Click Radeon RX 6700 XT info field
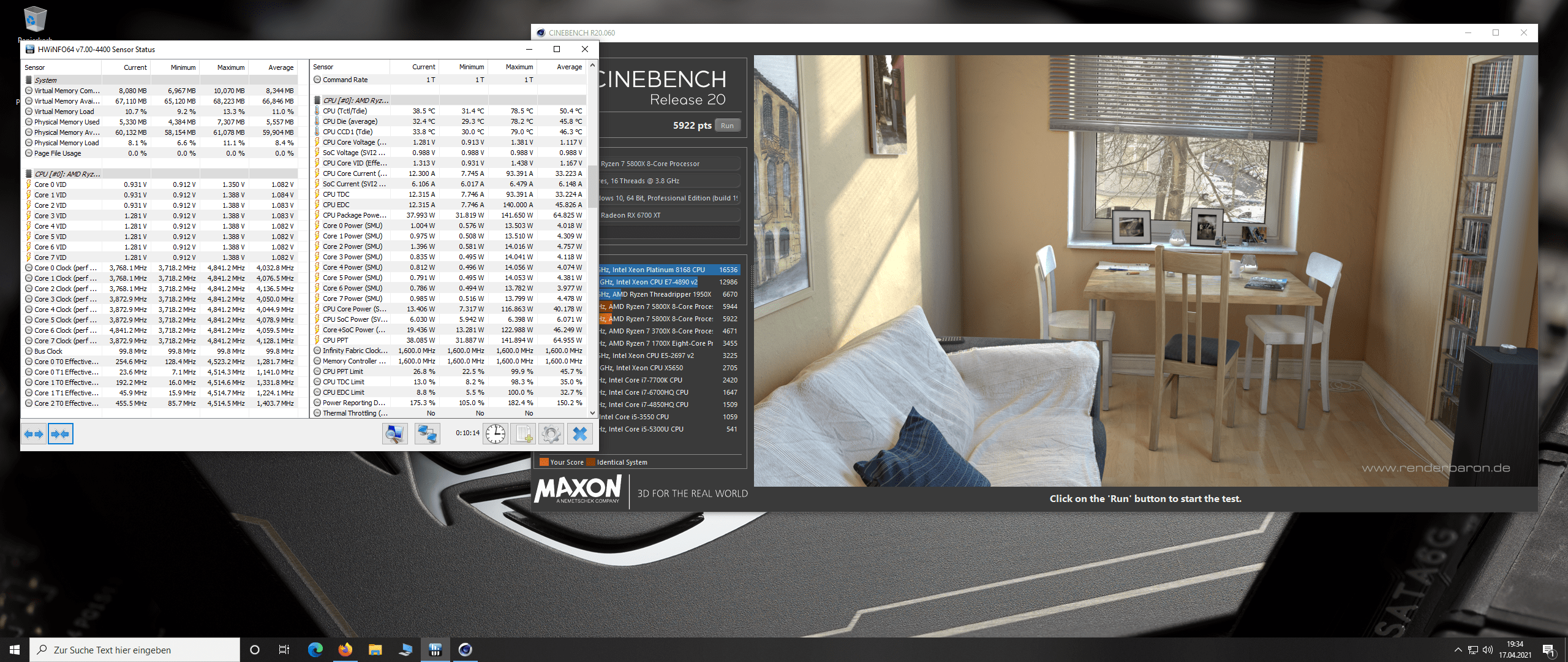The width and height of the screenshot is (1568, 662). pos(669,215)
